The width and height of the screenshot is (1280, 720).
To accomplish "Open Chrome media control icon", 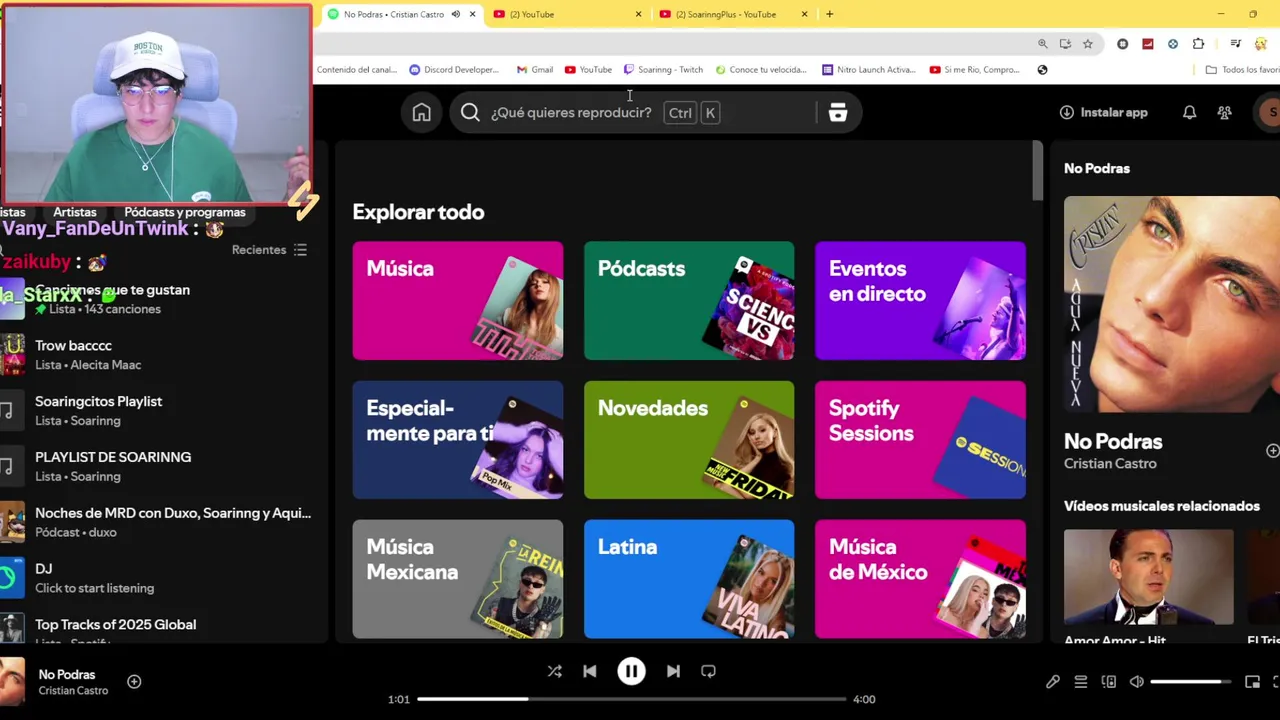I will point(1236,44).
